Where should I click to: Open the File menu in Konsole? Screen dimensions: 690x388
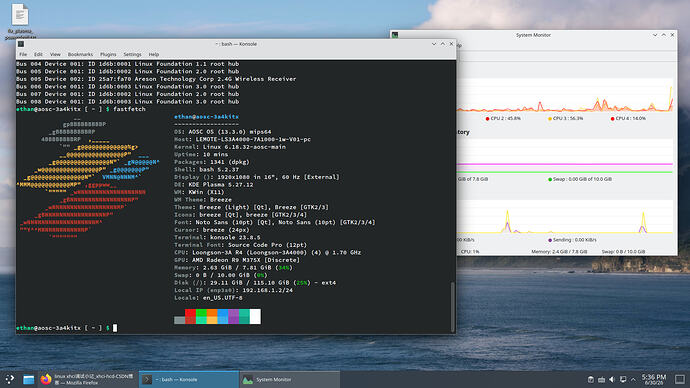[x=23, y=55]
